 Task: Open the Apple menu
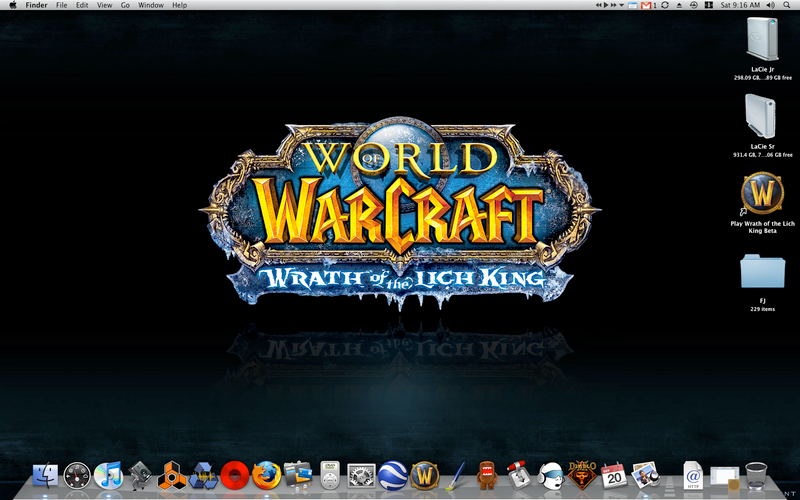point(11,6)
